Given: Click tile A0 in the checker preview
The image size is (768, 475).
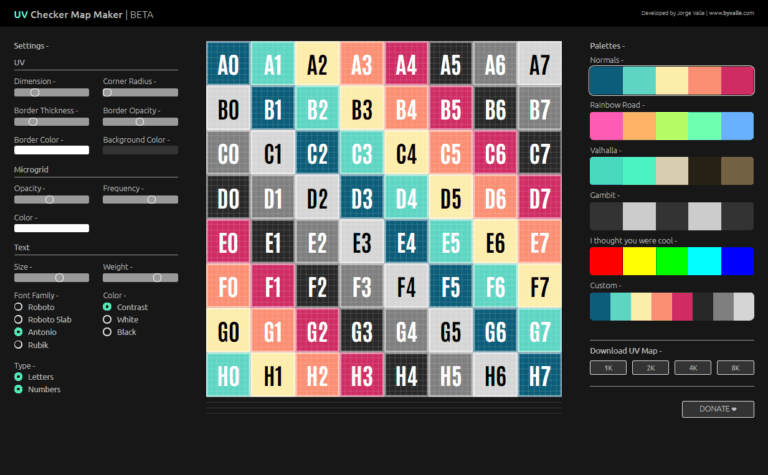Looking at the screenshot, I should click(228, 65).
